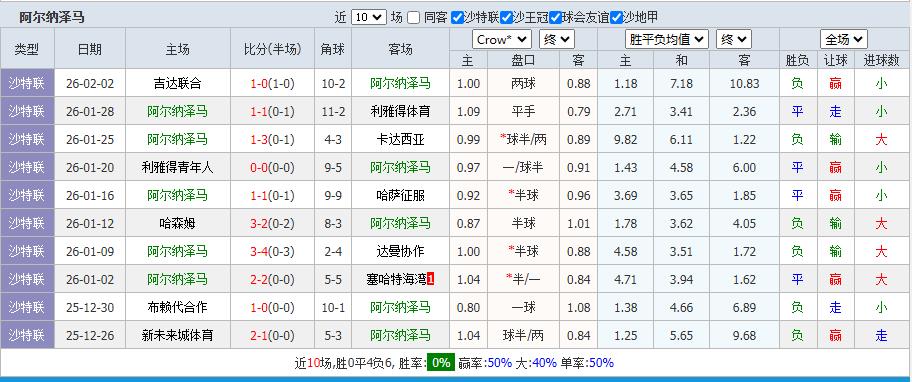The image size is (912, 382).
Task: Click the 1-3(0-1) score against 卡达西亚
Action: click(x=272, y=140)
